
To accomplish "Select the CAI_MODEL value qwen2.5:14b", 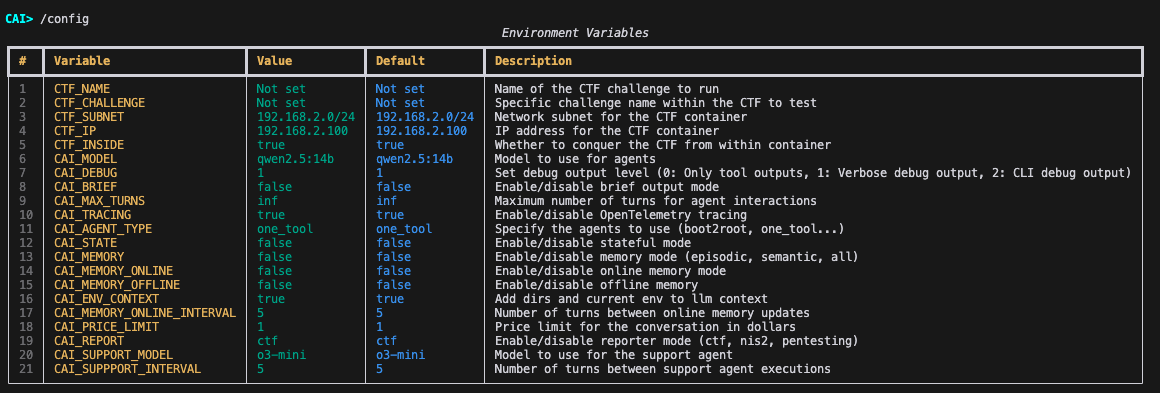I will tap(291, 159).
